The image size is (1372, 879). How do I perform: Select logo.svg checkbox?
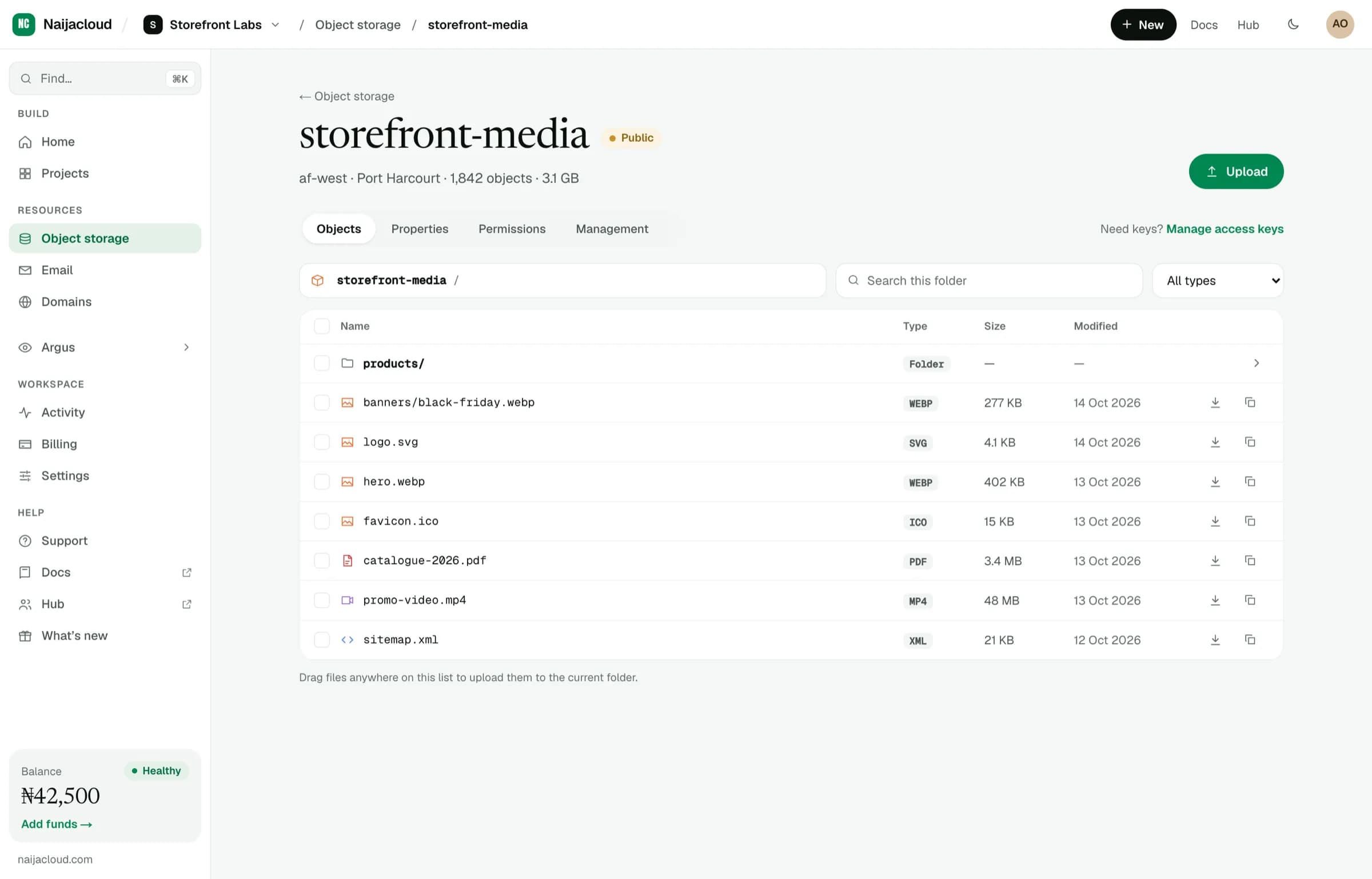click(322, 442)
